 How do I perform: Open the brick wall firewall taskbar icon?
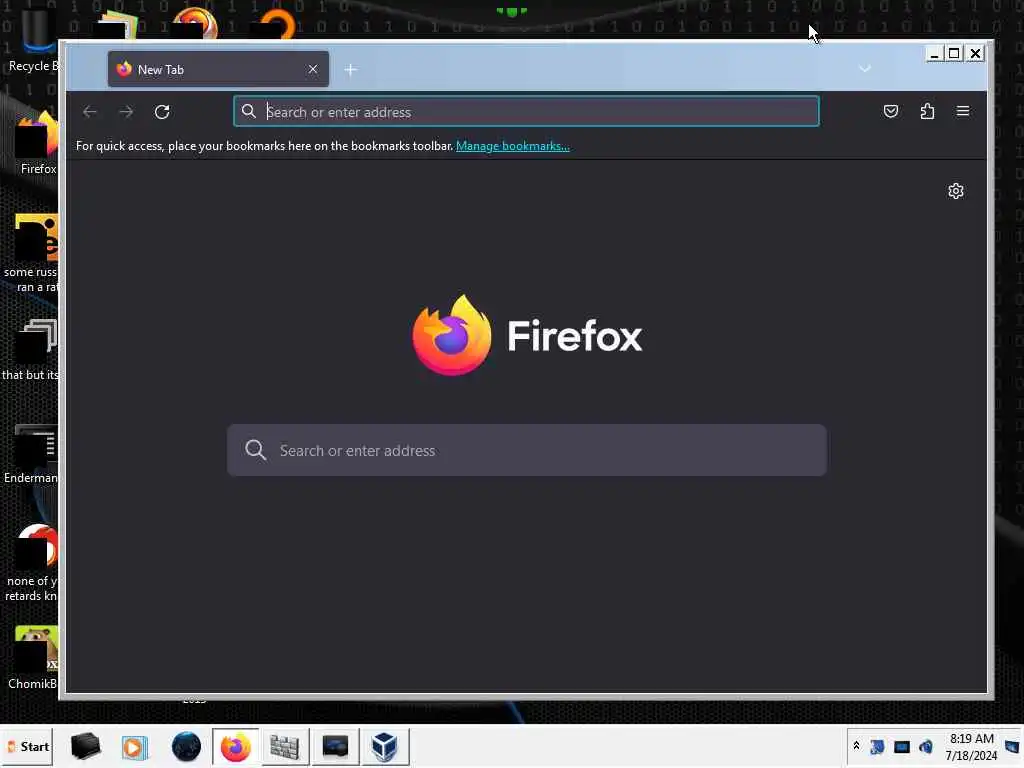point(285,746)
